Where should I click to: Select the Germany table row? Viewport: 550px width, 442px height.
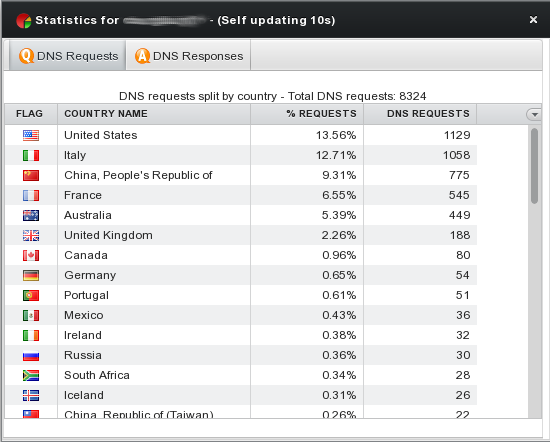[x=241, y=275]
